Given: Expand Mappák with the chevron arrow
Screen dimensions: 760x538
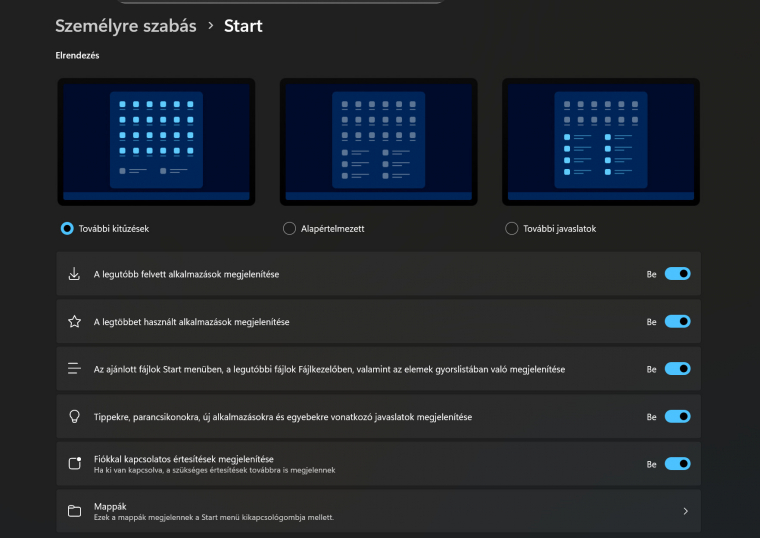Looking at the screenshot, I should [685, 511].
